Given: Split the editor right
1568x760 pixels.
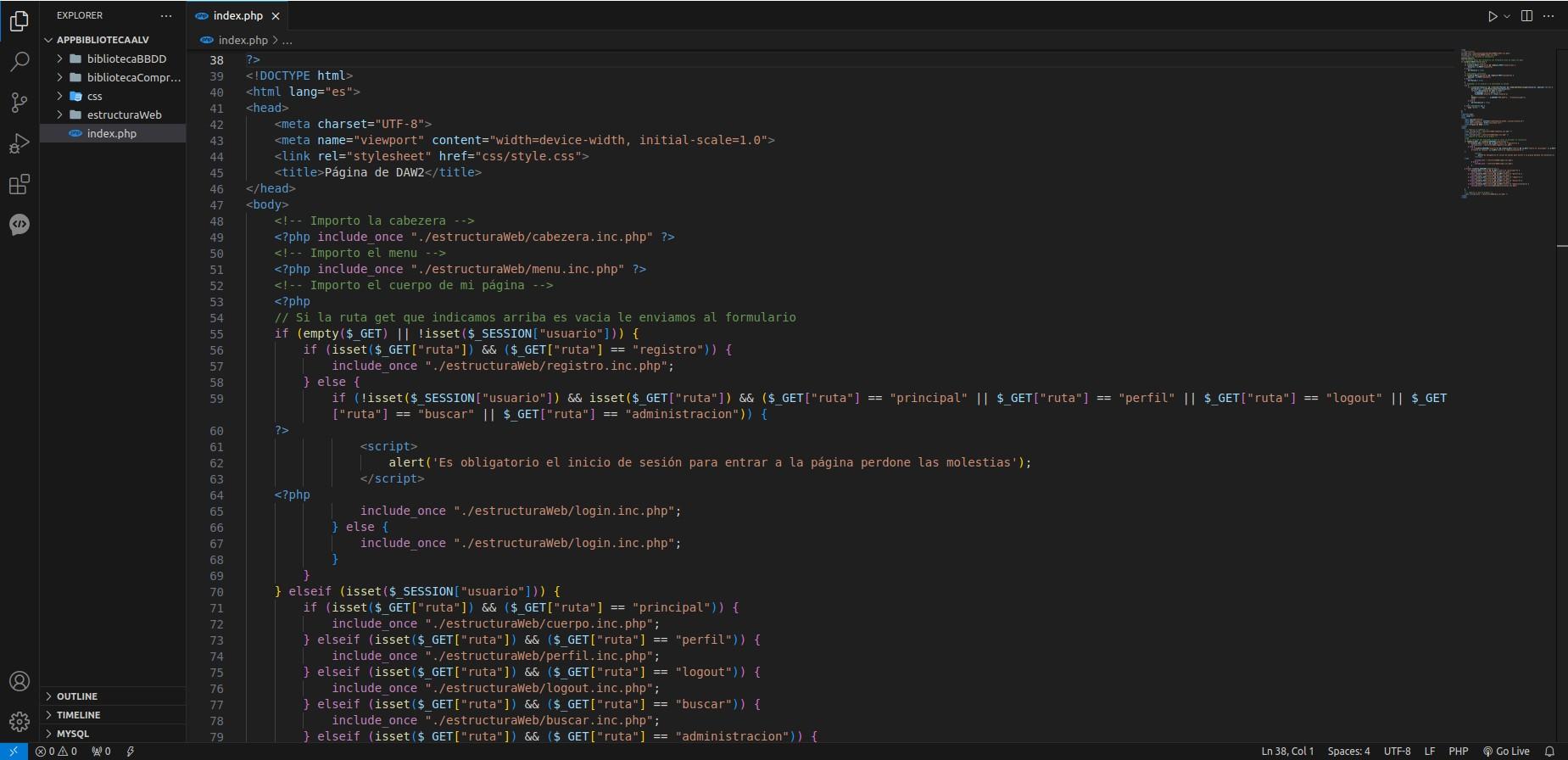Looking at the screenshot, I should [x=1526, y=16].
